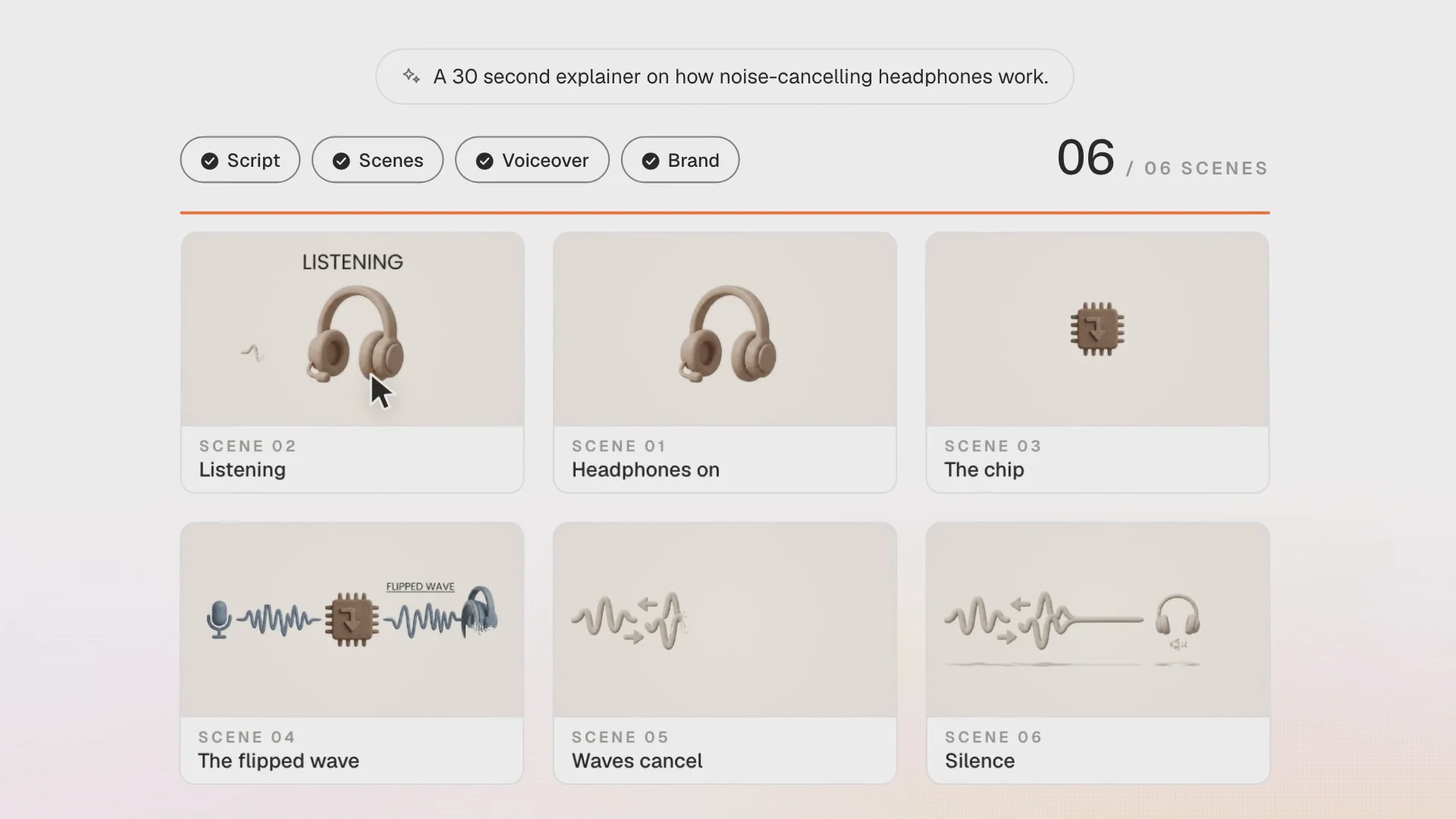
Task: Click the 'SCENE 05' label
Action: (x=620, y=737)
